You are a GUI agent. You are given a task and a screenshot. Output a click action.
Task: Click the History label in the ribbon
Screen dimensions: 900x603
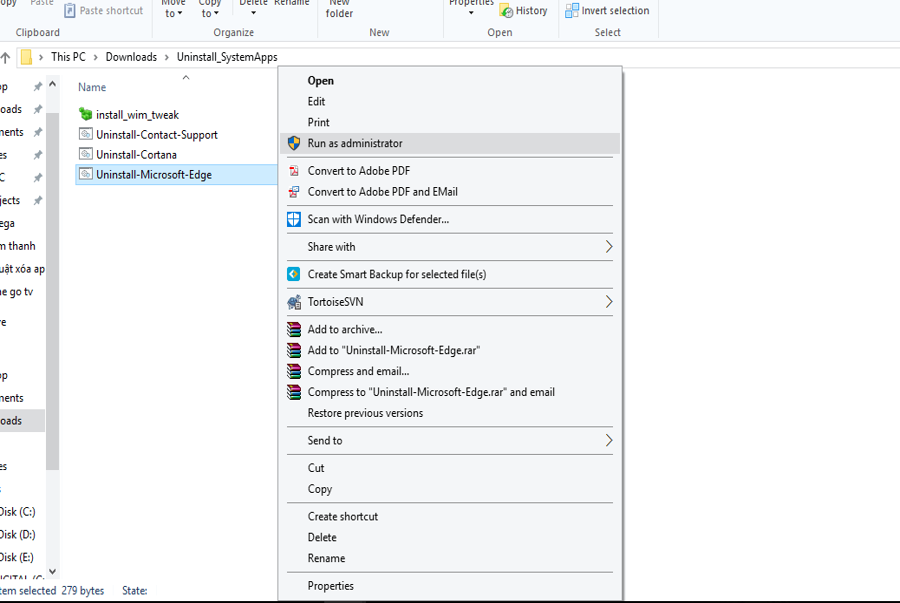tap(532, 11)
